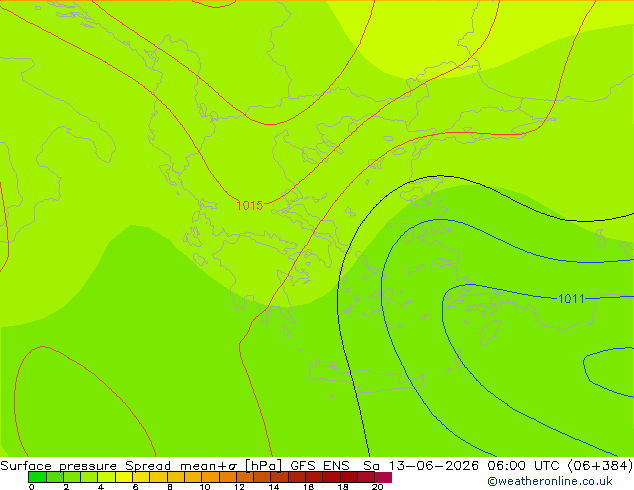Click the [hPa] unit label

pyautogui.click(x=264, y=466)
